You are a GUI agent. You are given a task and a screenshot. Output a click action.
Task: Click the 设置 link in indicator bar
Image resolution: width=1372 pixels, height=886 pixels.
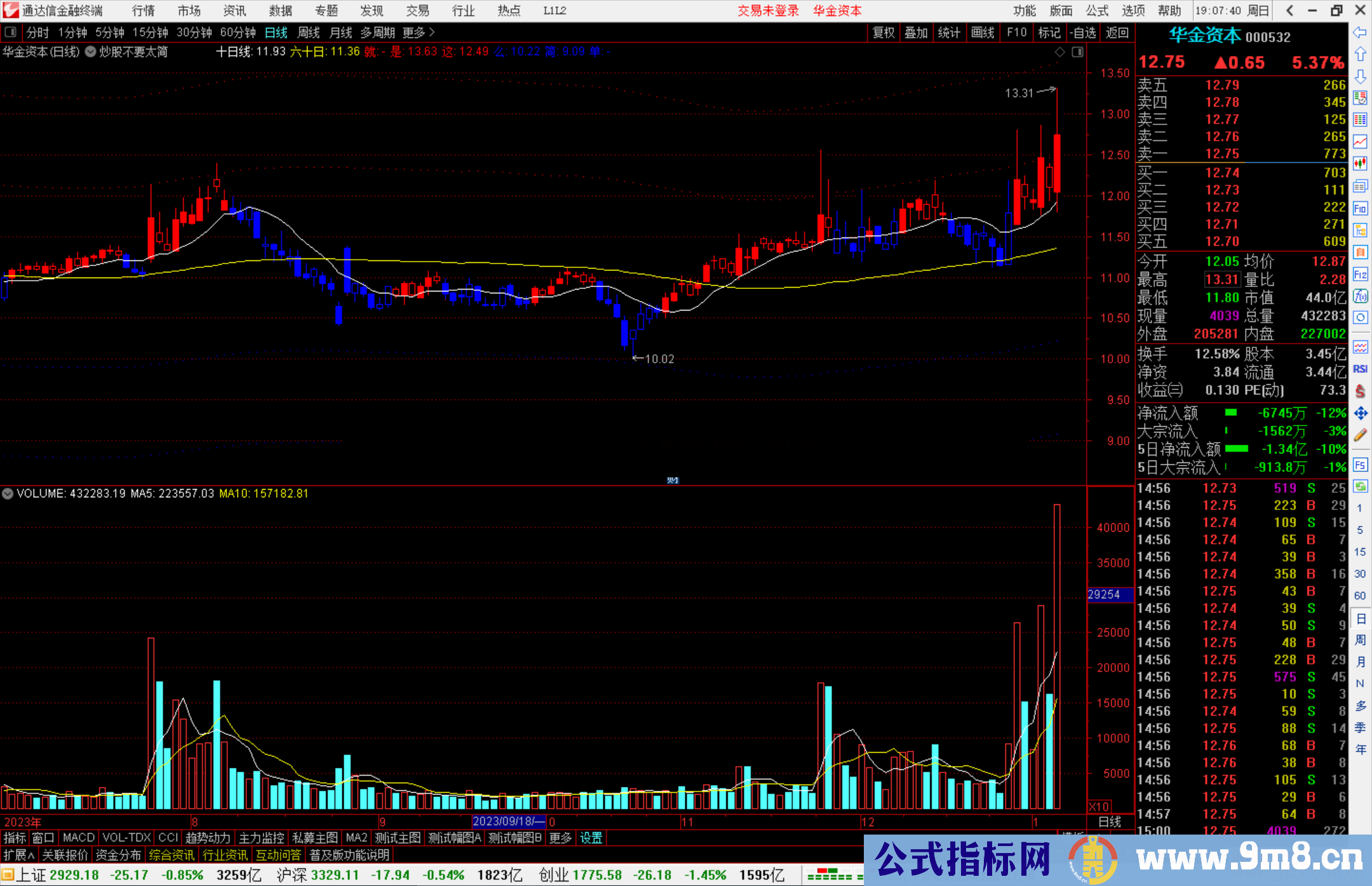(591, 838)
